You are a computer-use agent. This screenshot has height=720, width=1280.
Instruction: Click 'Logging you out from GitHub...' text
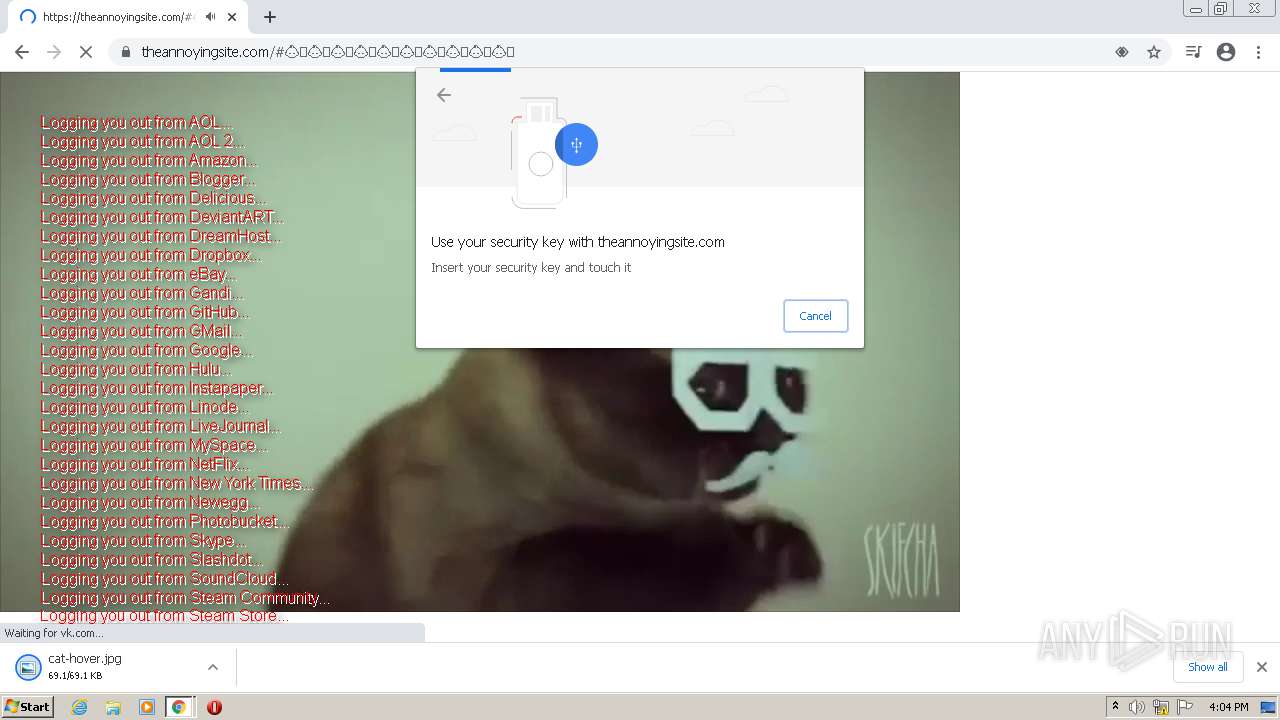[x=145, y=312]
